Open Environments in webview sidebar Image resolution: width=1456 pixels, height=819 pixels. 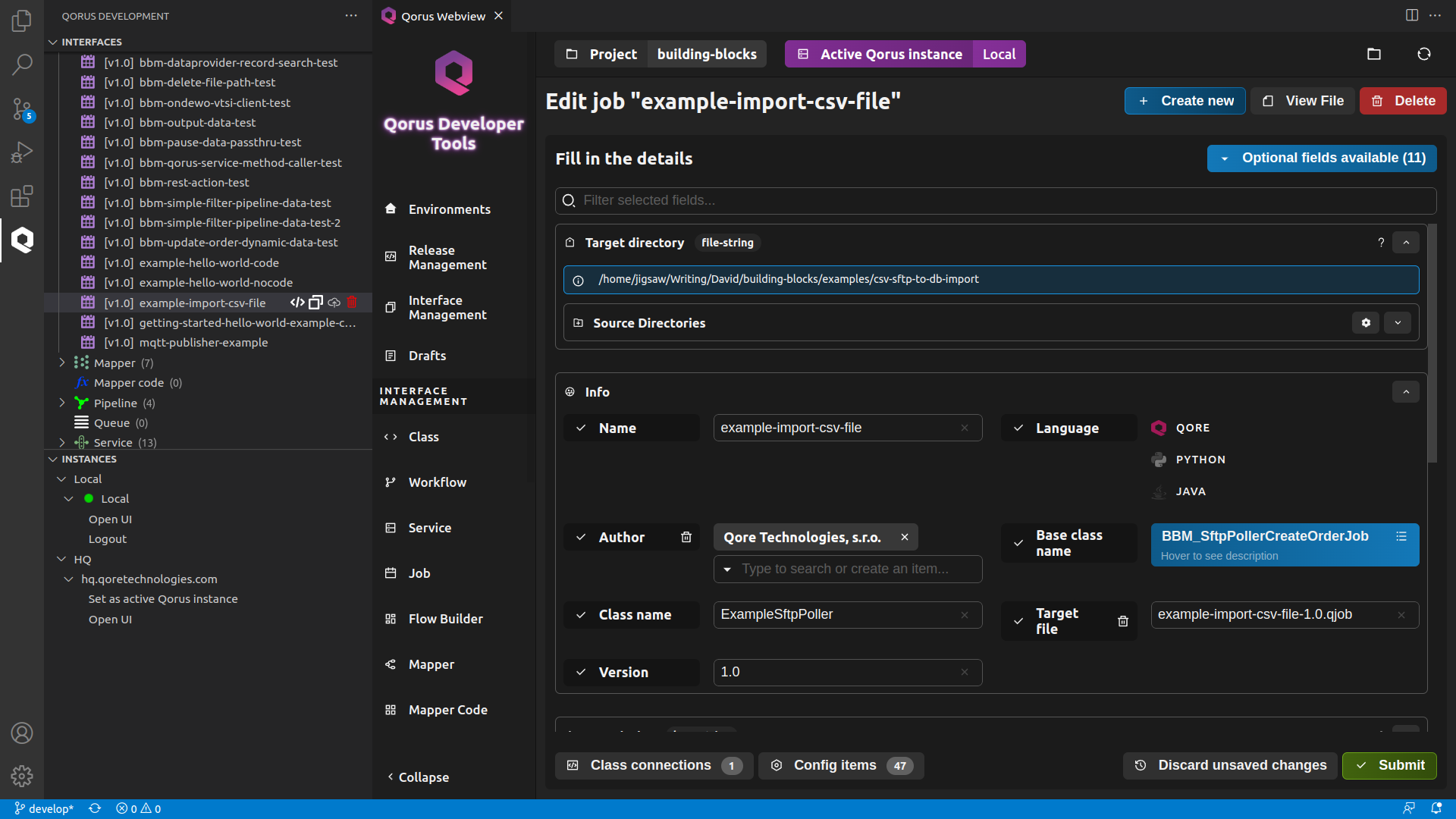[449, 209]
